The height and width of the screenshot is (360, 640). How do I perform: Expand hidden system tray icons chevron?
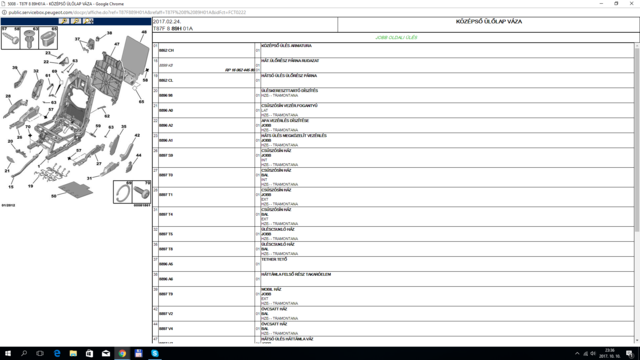pyautogui.click(x=577, y=353)
